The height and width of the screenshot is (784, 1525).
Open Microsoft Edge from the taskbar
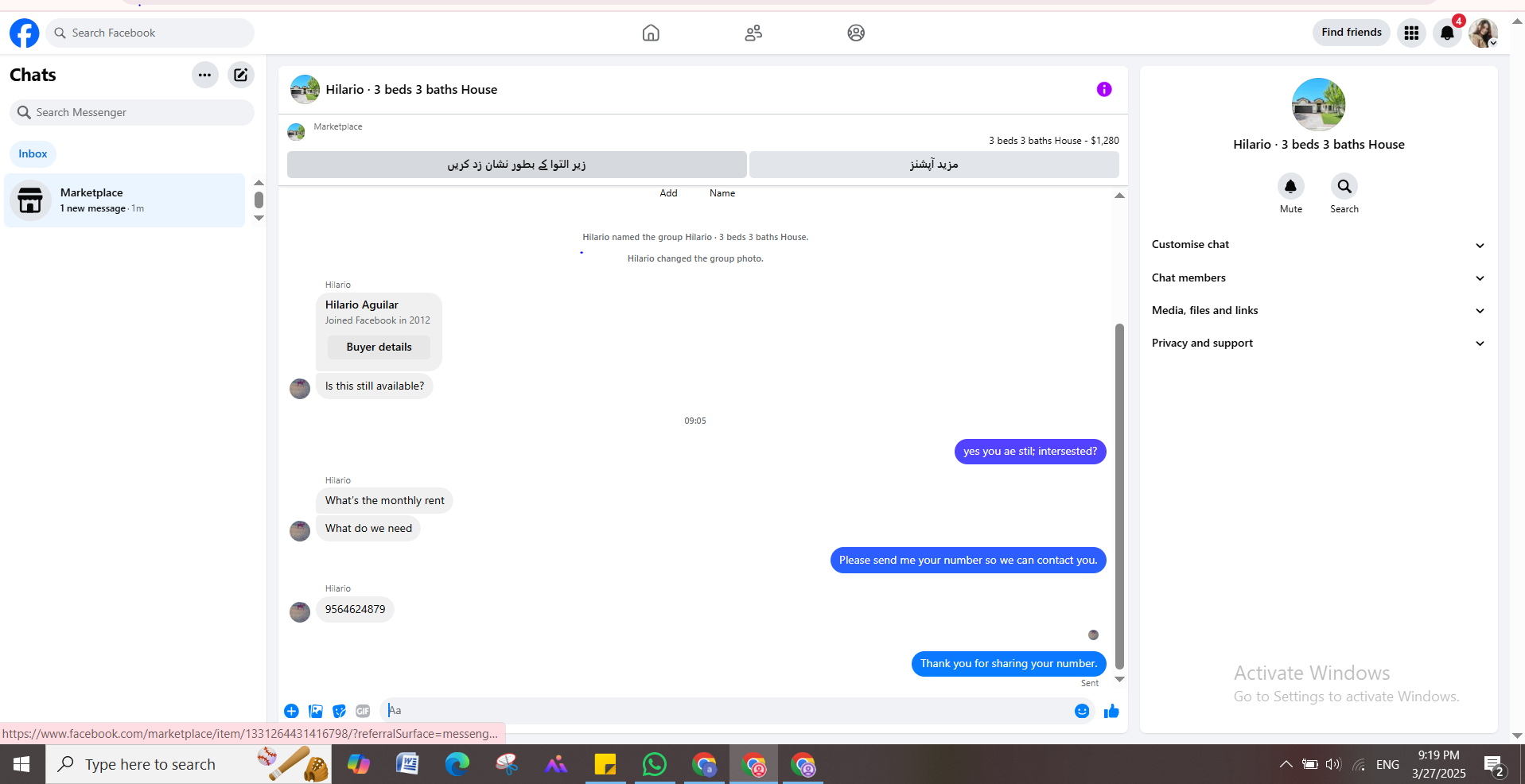[x=457, y=764]
